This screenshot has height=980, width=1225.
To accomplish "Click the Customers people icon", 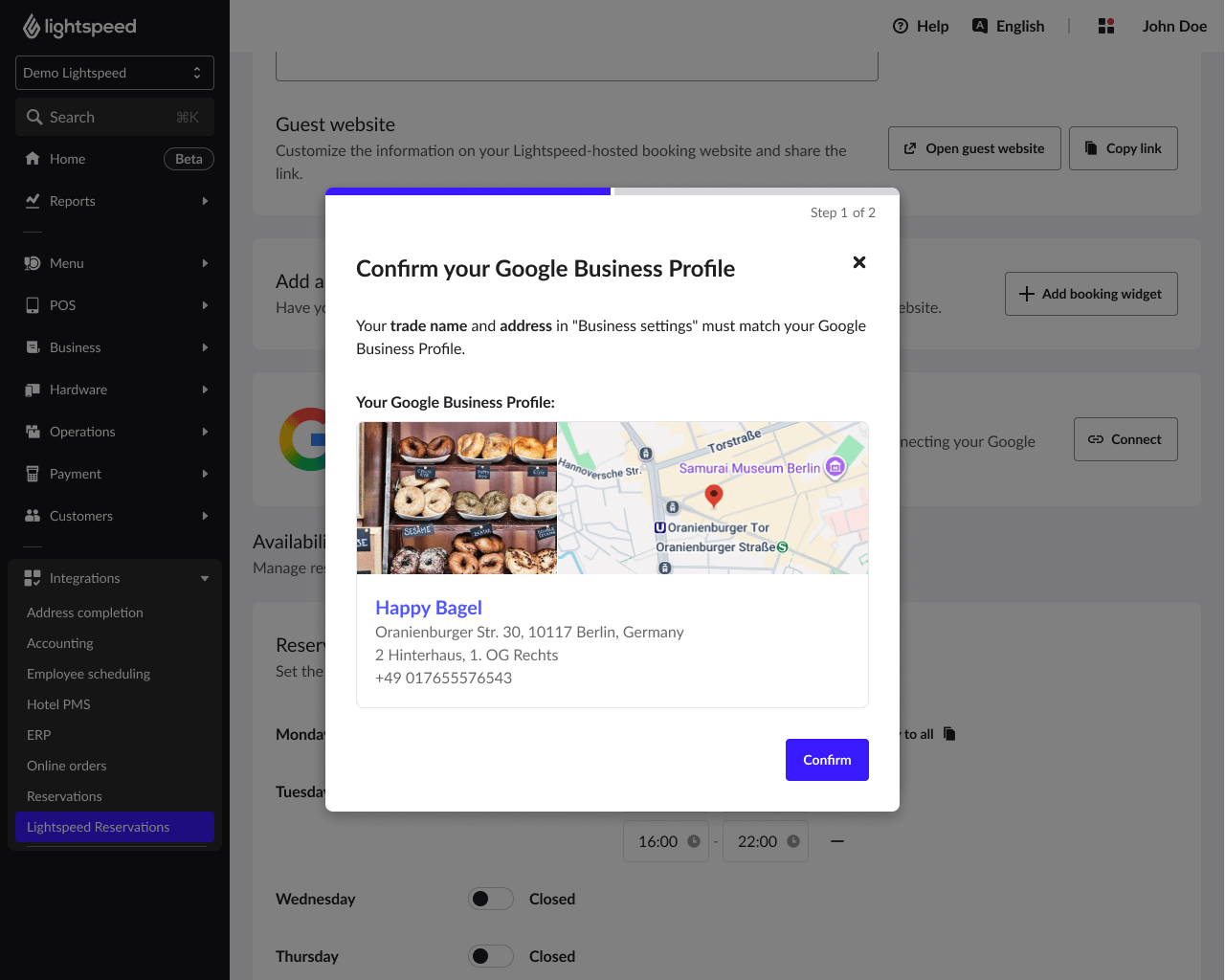I will tap(33, 516).
